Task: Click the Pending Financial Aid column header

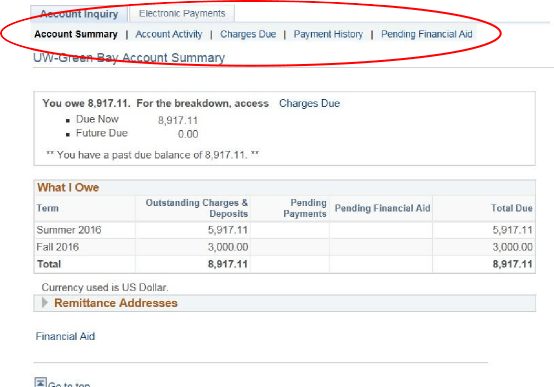Action: click(382, 208)
